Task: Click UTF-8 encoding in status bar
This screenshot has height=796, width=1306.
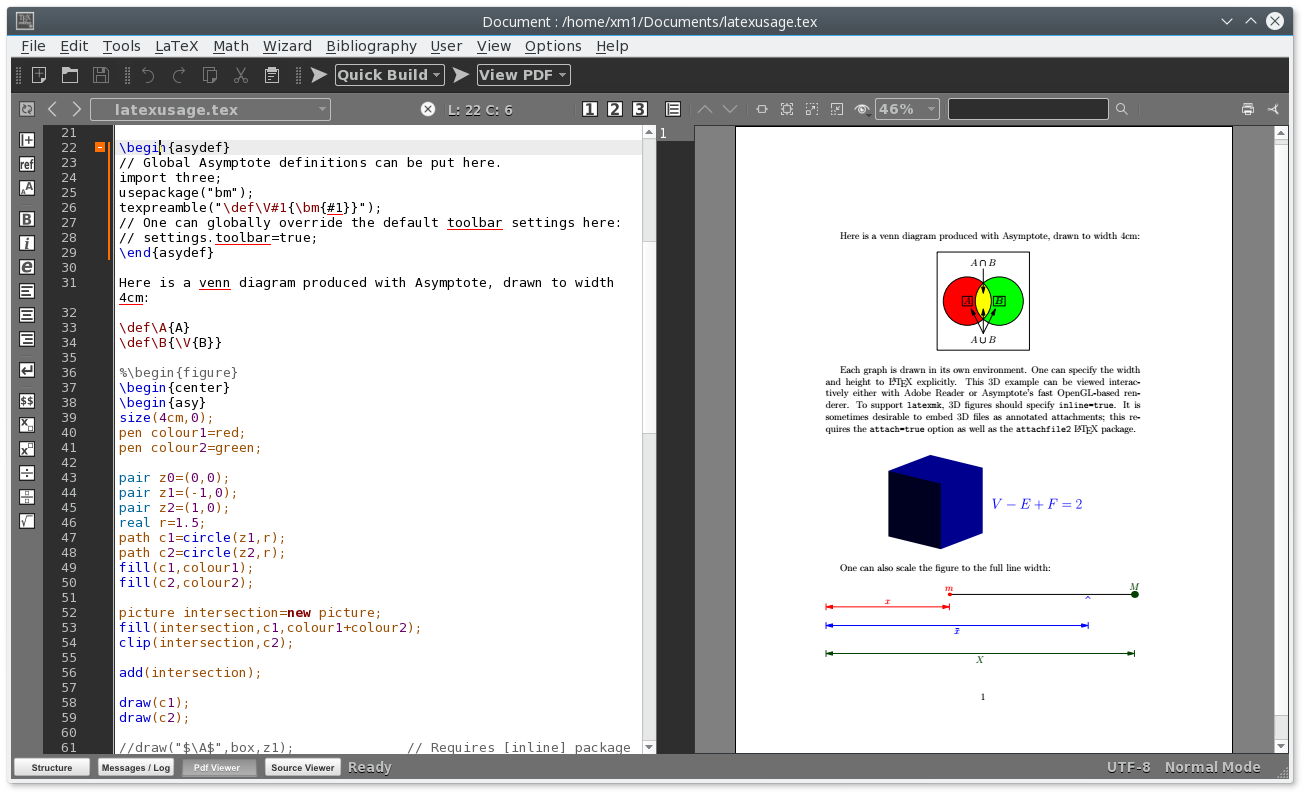Action: pyautogui.click(x=1128, y=767)
